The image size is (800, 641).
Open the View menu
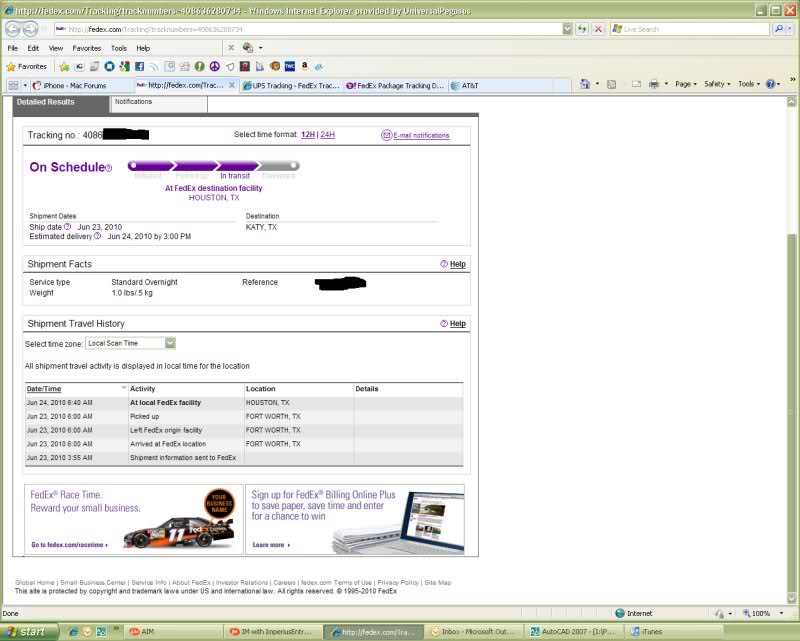coord(56,48)
